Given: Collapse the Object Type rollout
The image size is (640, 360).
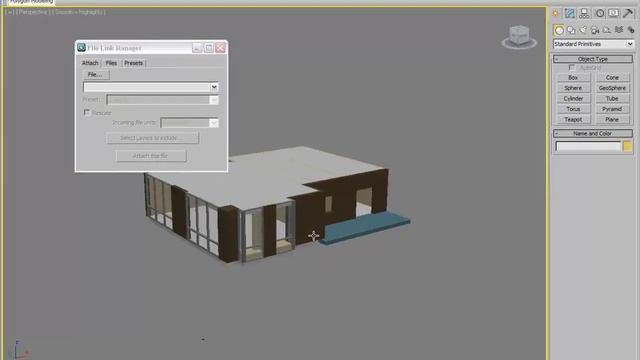Looking at the screenshot, I should coord(593,59).
